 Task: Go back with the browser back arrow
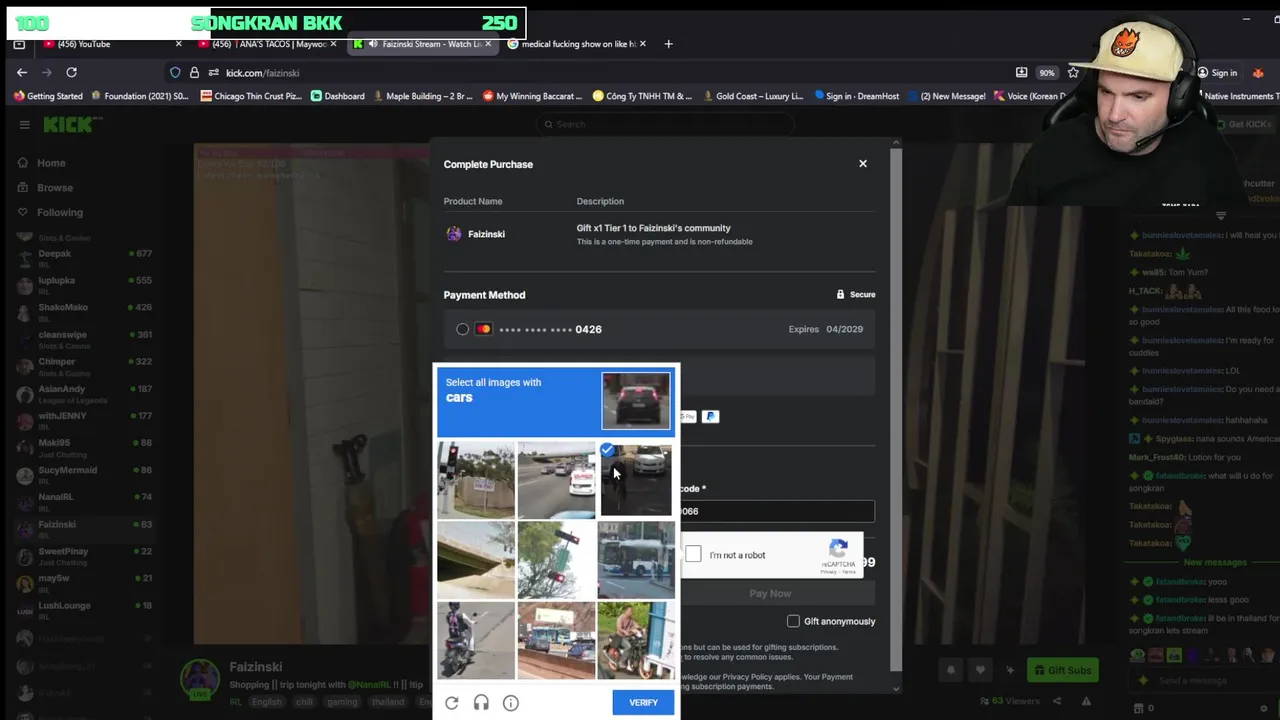click(22, 72)
